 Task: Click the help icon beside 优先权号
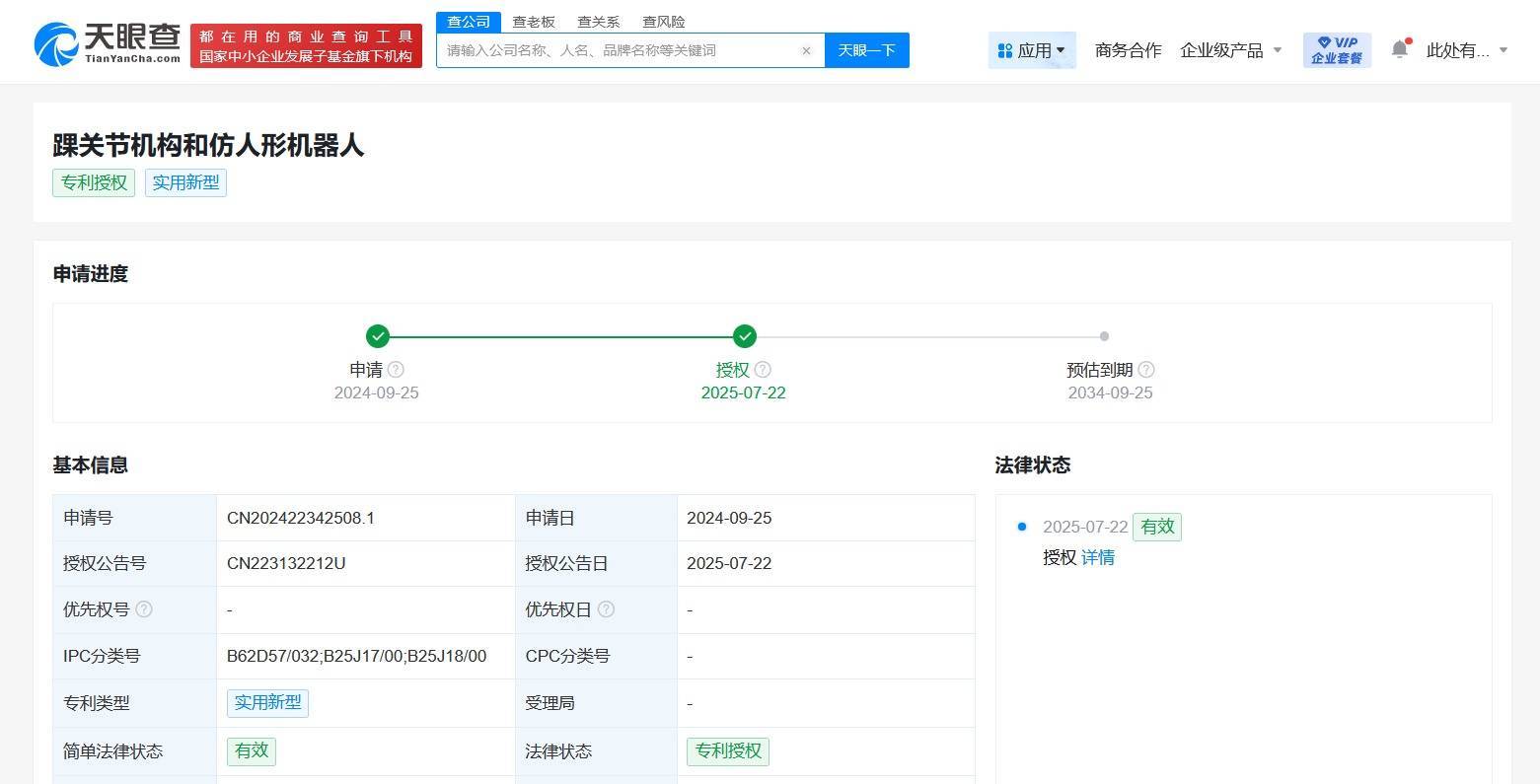(144, 609)
